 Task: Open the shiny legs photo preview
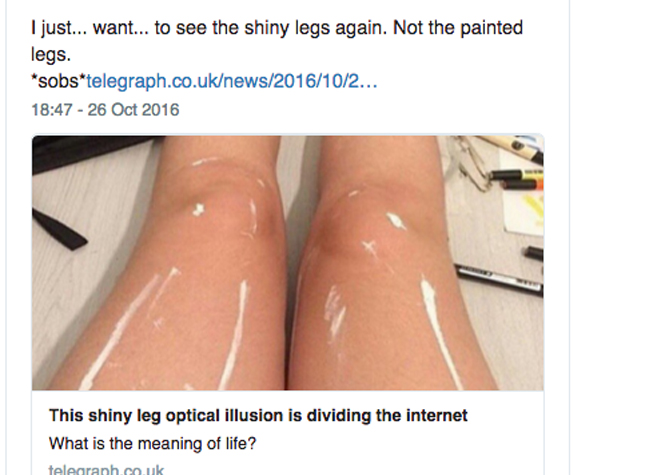(288, 262)
